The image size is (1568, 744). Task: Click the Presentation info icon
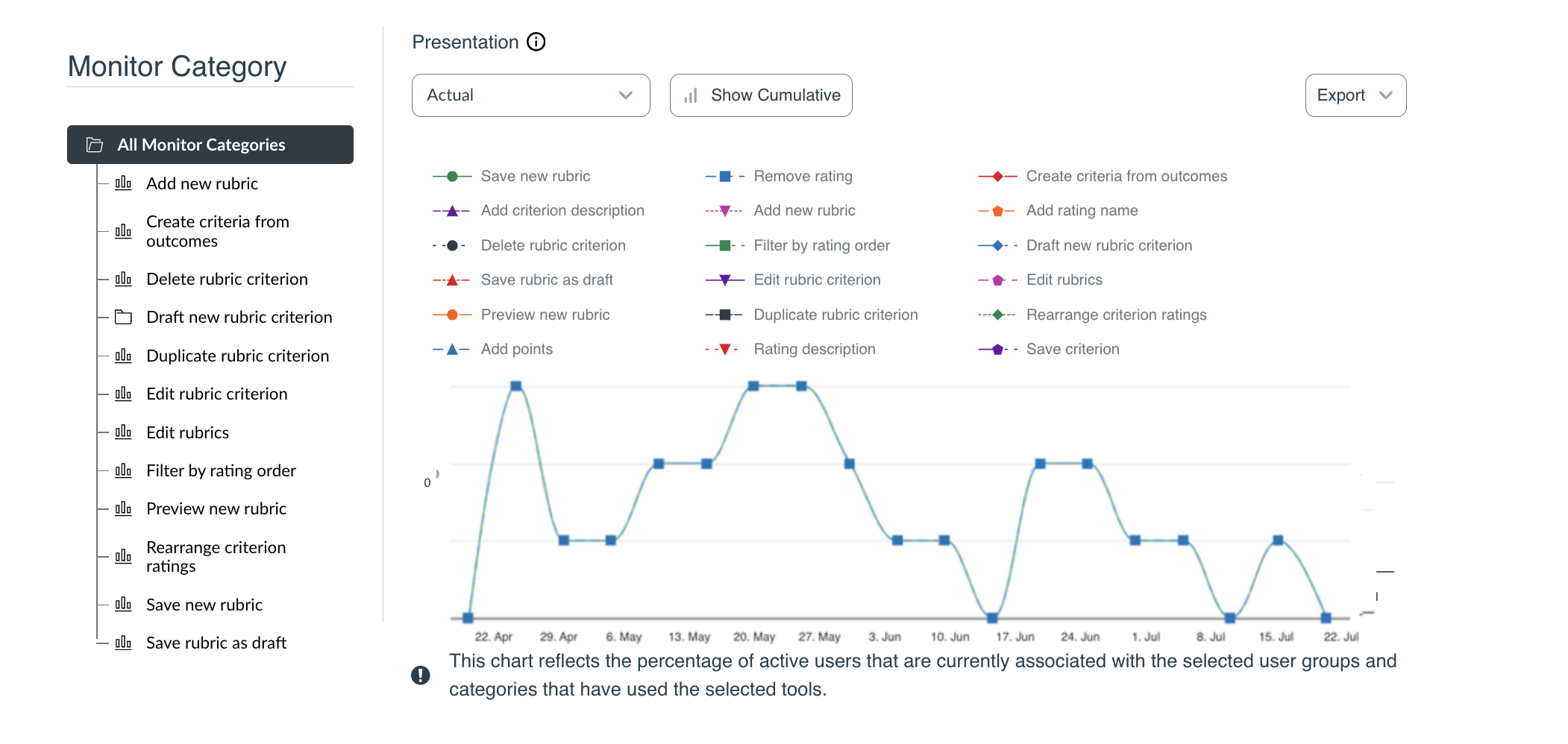tap(536, 42)
